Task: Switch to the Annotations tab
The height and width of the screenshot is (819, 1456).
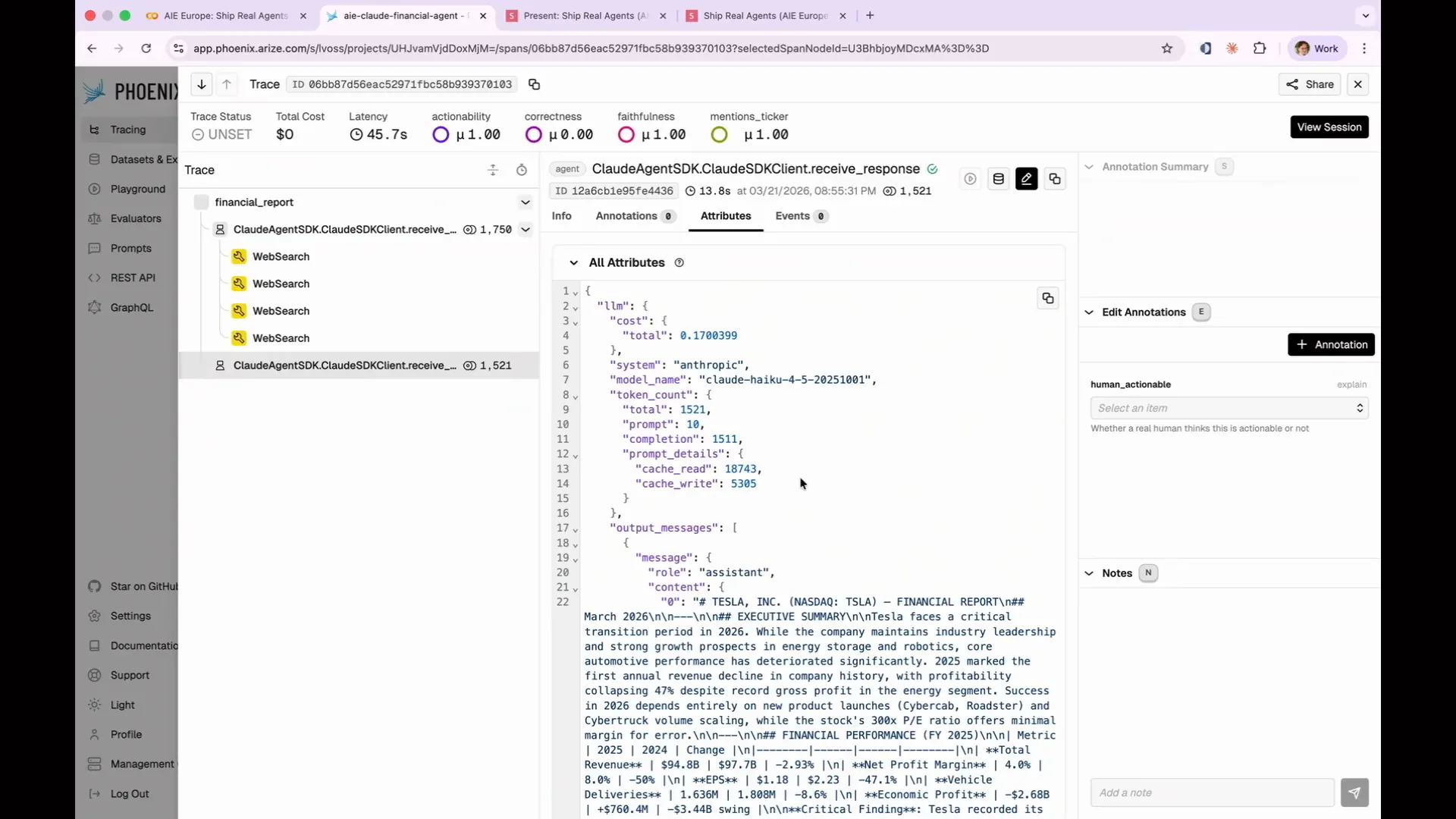Action: coord(635,216)
